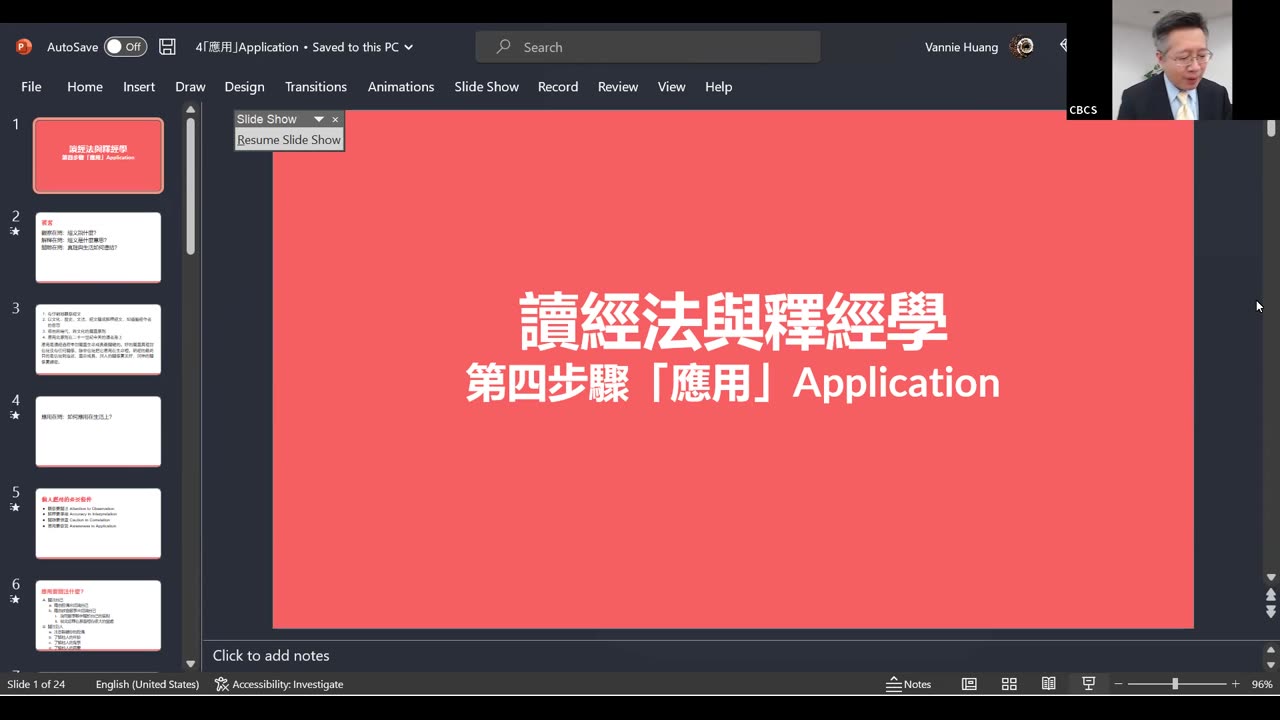
Task: Close the Slide Show floating toolbar
Action: coord(335,119)
